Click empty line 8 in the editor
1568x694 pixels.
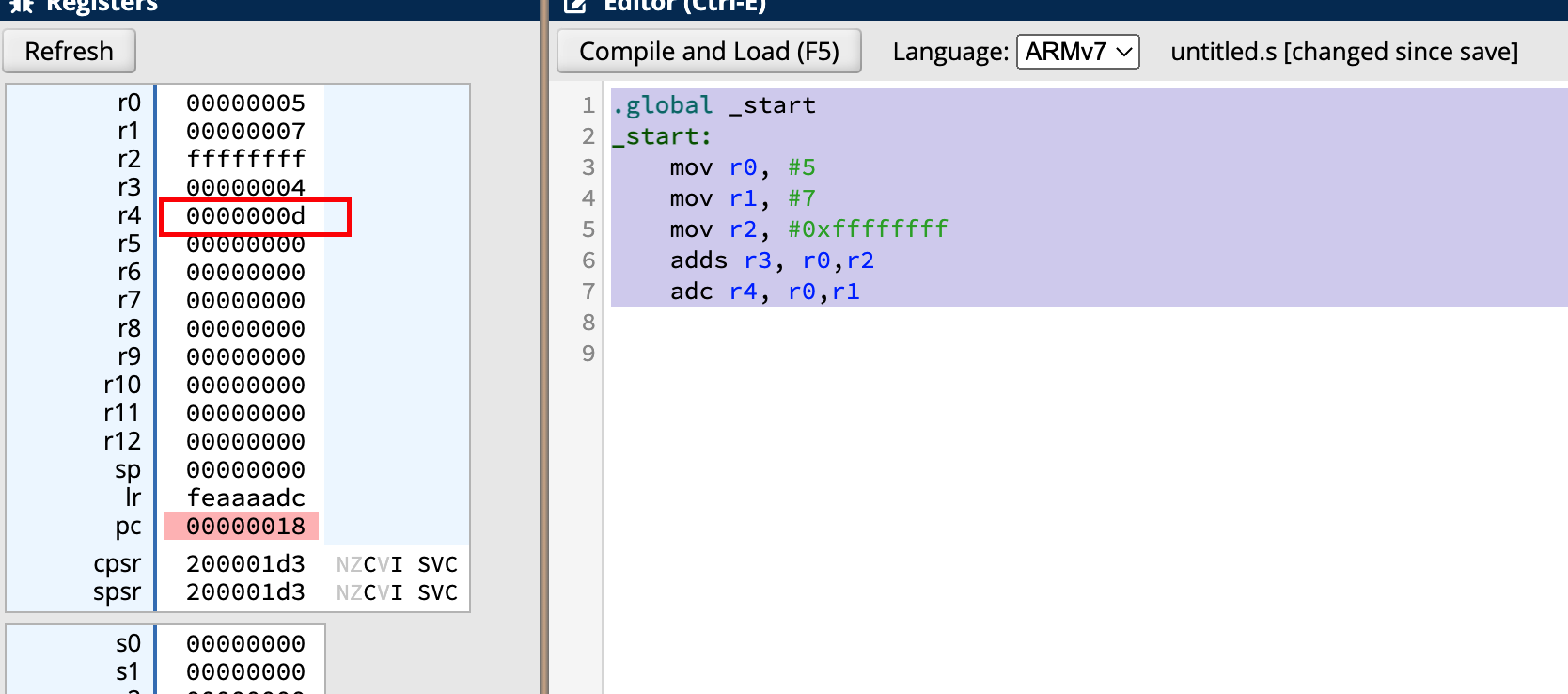click(846, 323)
